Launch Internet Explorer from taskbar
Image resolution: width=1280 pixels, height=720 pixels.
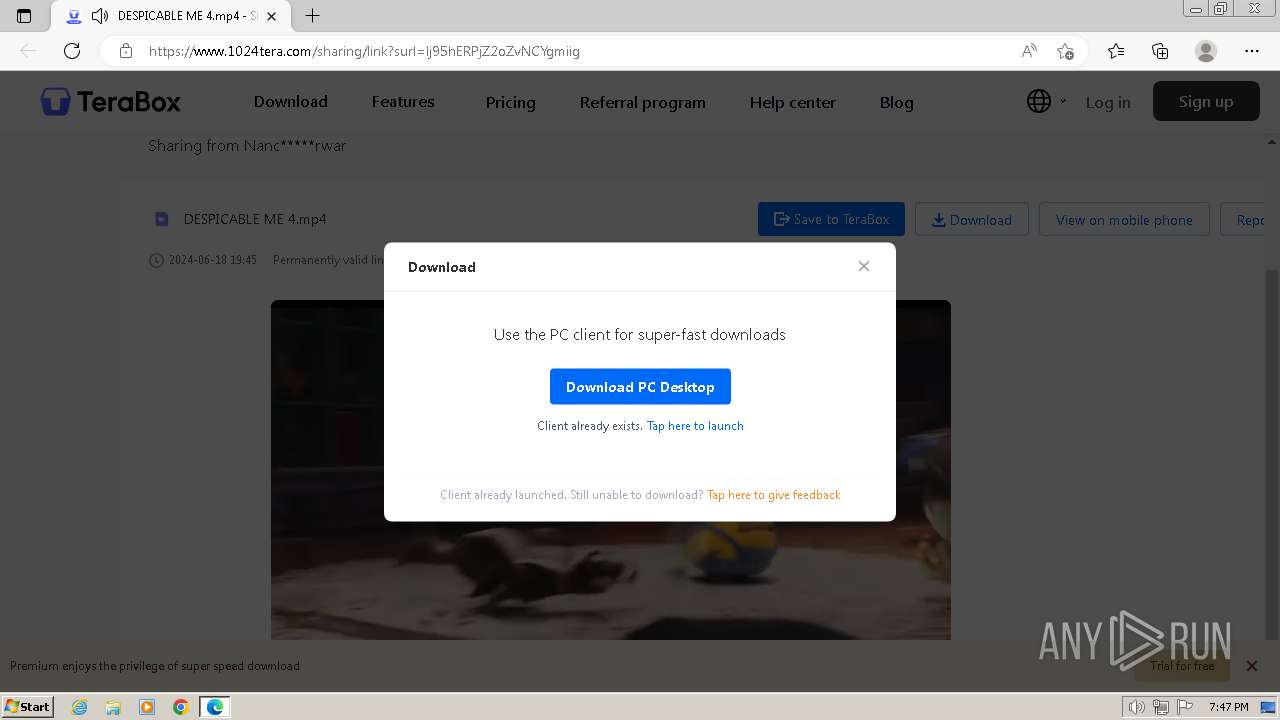[x=79, y=707]
